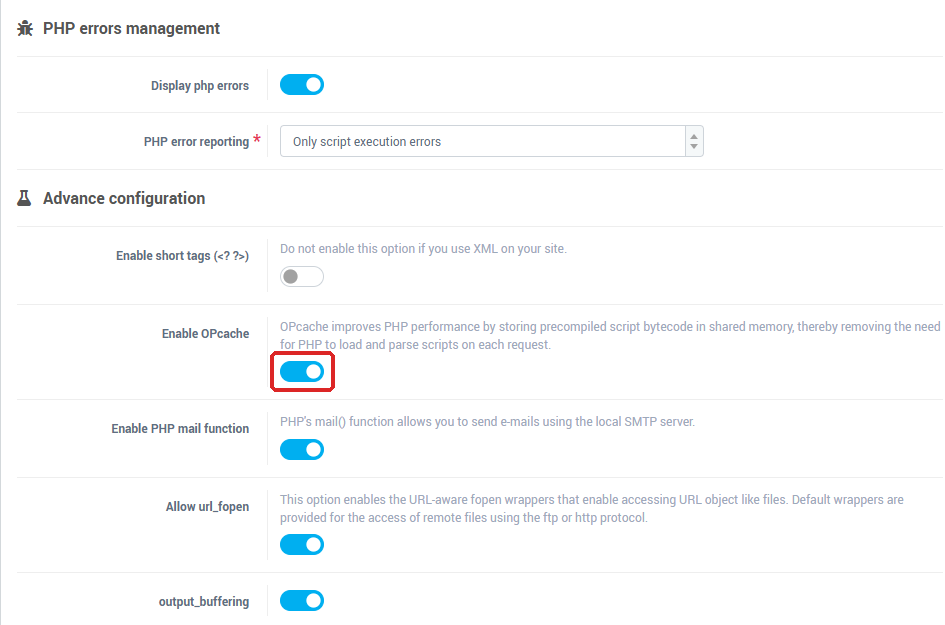Click the XML warning text under short tags
The image size is (945, 625).
(423, 248)
